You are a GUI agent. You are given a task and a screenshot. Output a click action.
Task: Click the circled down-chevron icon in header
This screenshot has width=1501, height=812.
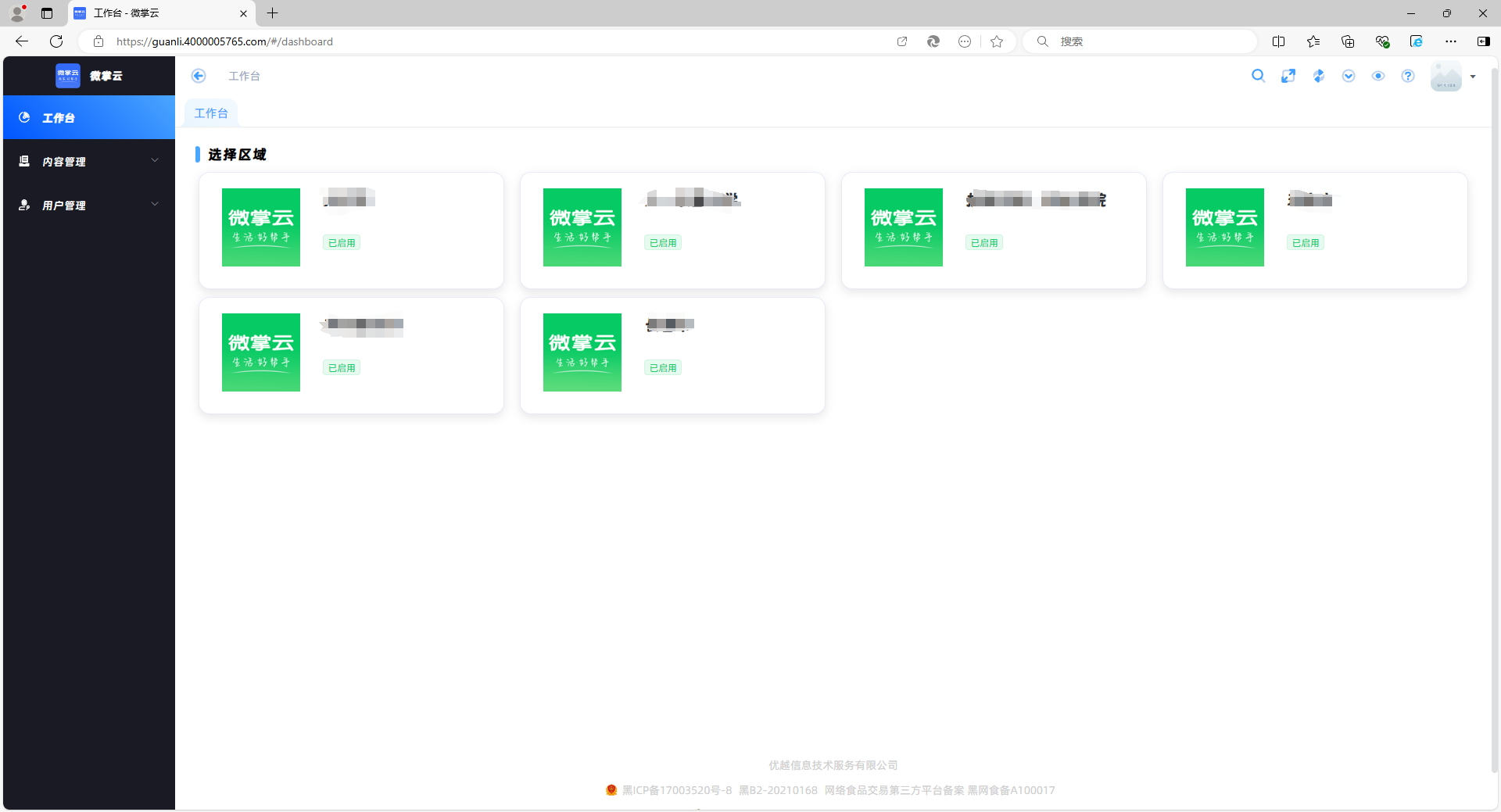coord(1349,76)
